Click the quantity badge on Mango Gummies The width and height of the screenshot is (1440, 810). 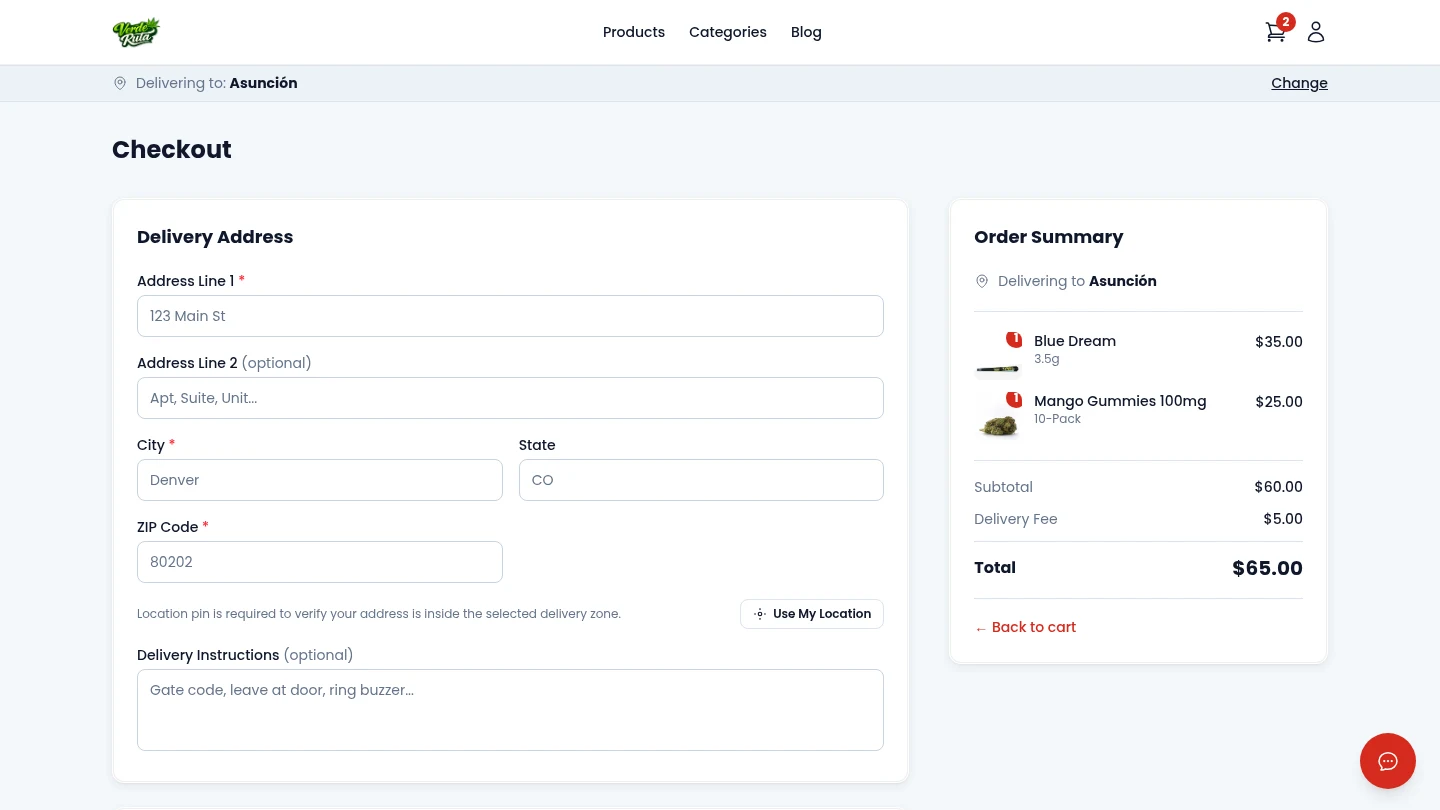point(1014,400)
